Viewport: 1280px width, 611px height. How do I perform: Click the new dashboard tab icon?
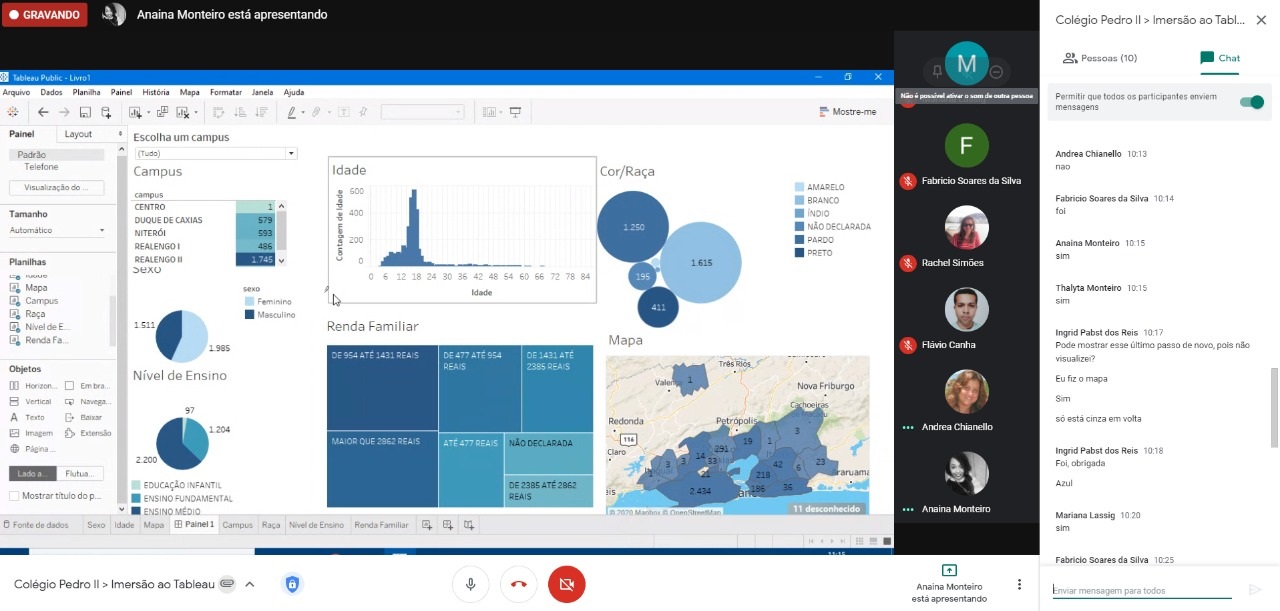[447, 525]
